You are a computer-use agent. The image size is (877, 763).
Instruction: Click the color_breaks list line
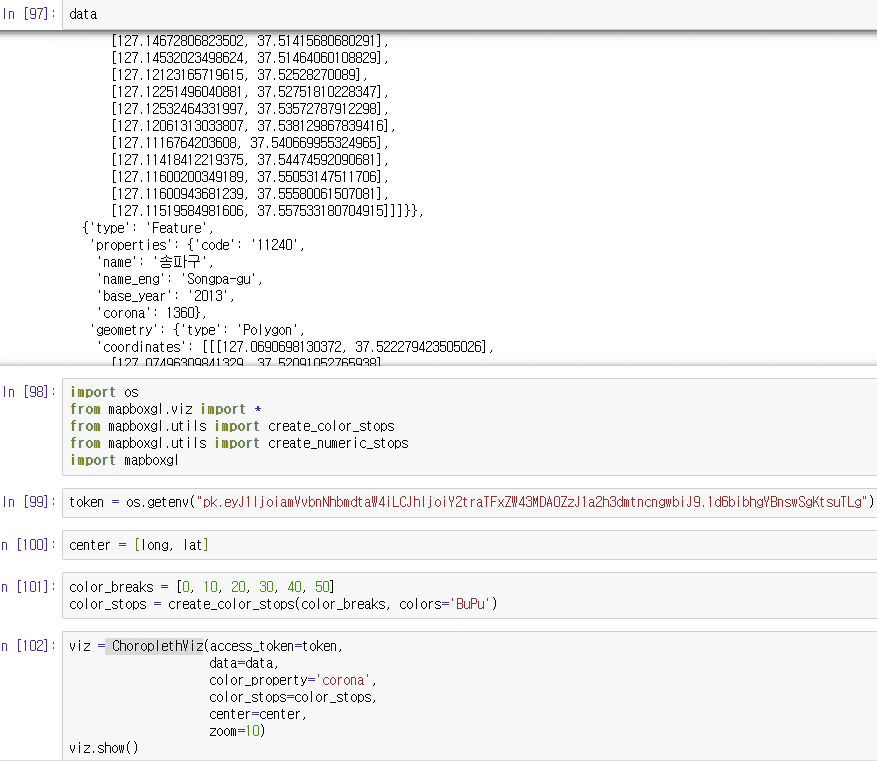pos(202,587)
